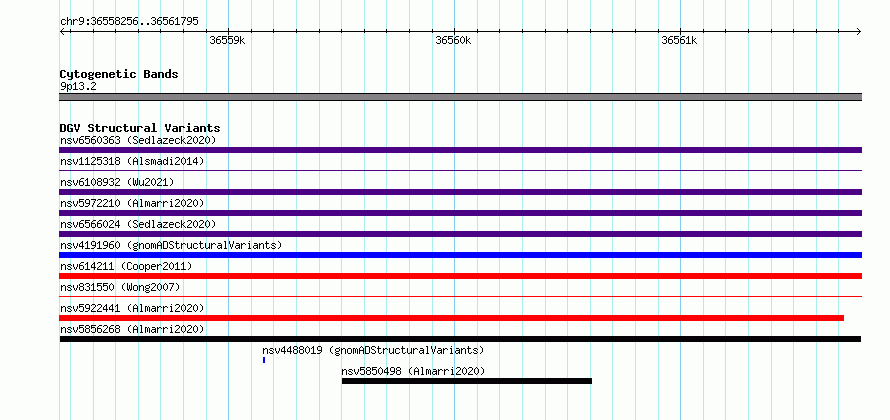Click the 36559k ruler position
This screenshot has height=420, width=890.
click(227, 40)
